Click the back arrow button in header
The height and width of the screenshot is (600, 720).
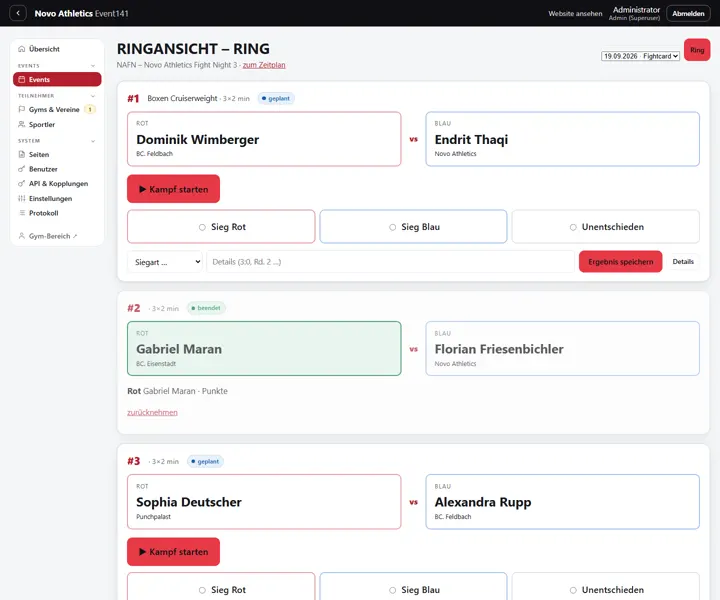pyautogui.click(x=18, y=13)
